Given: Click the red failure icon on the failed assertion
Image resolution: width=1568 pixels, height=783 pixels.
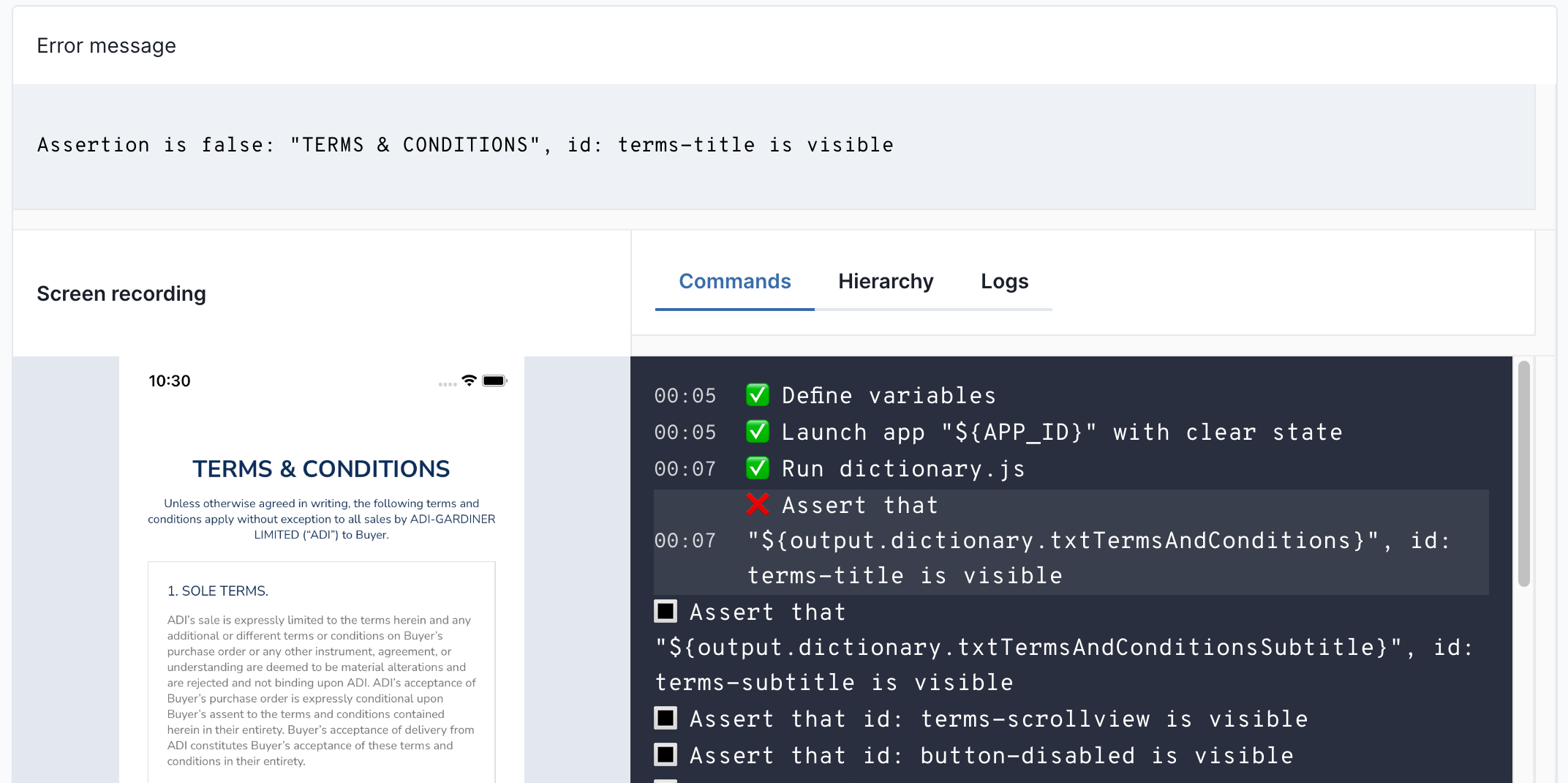Looking at the screenshot, I should coord(757,504).
